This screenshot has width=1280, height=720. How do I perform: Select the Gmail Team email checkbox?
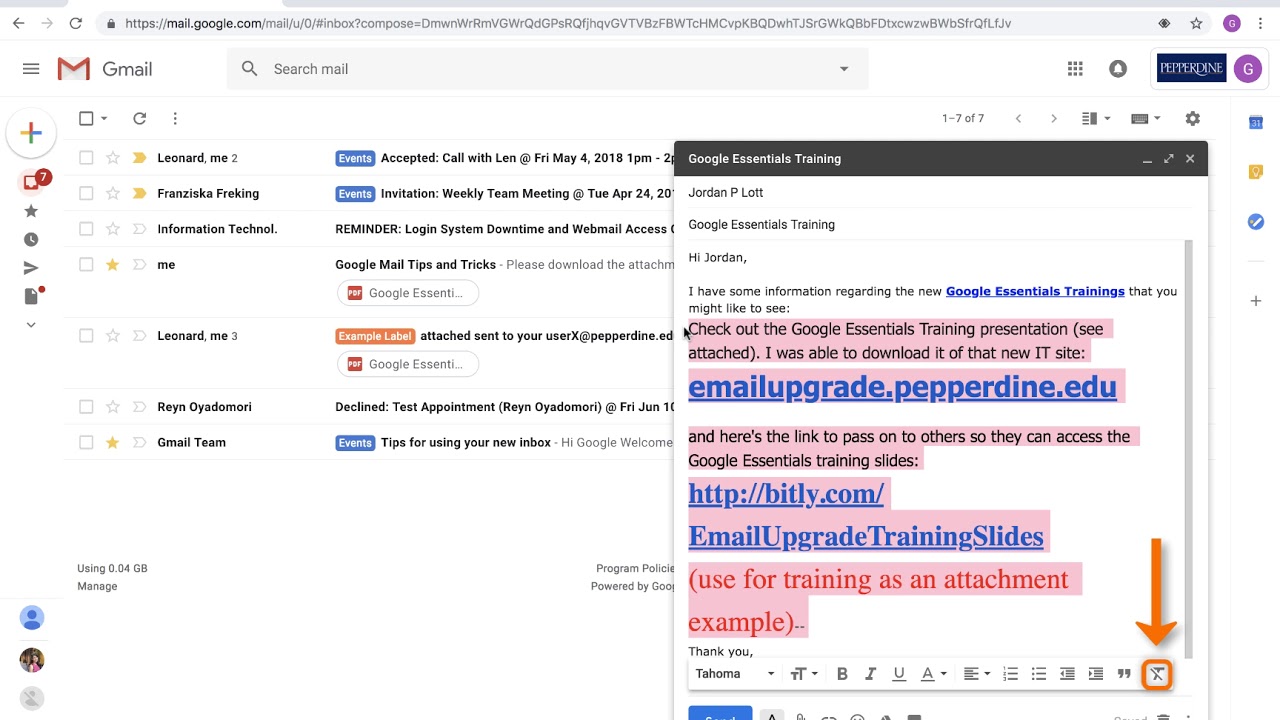[86, 442]
